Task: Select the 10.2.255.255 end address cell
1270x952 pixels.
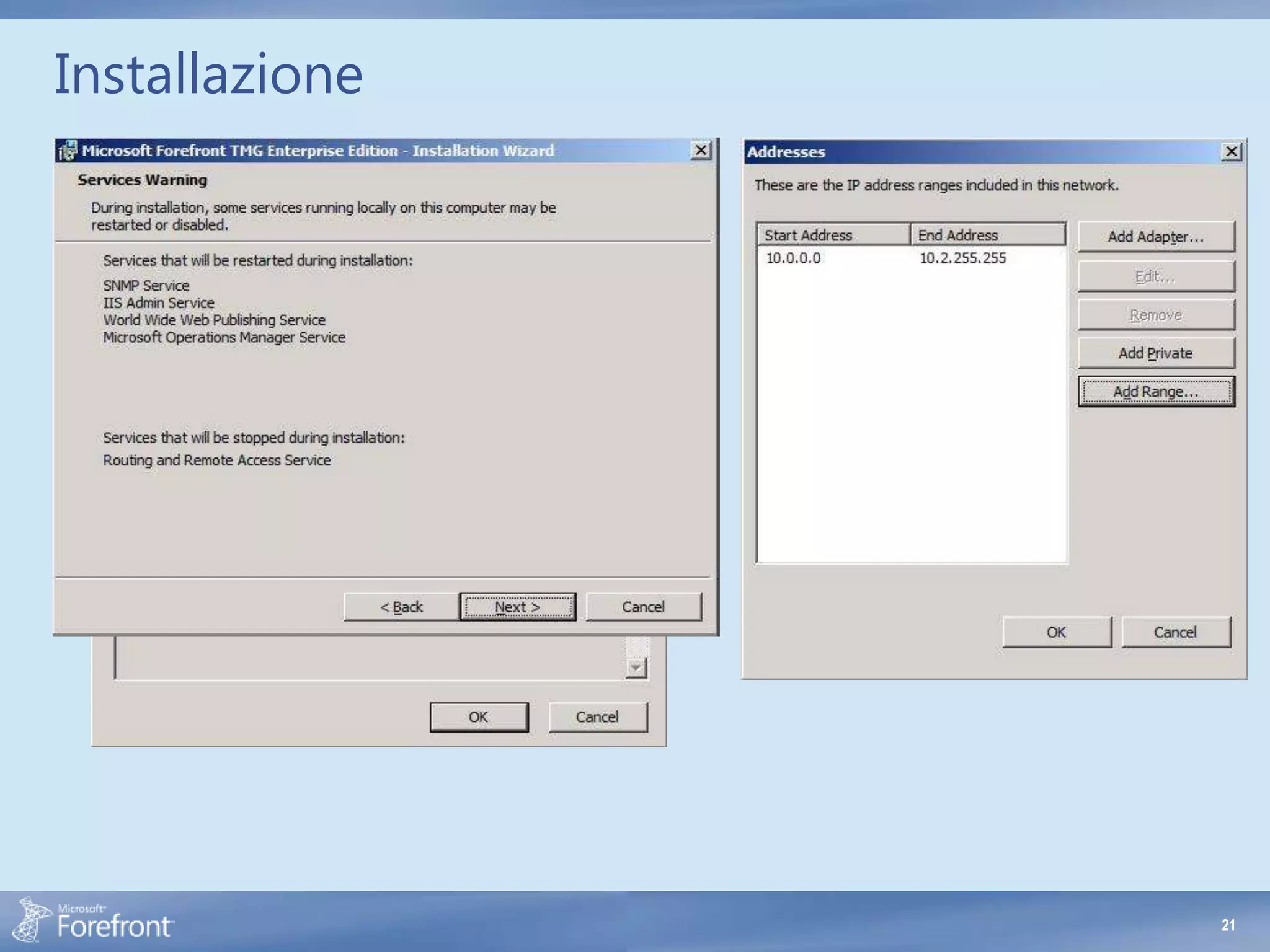Action: (962, 258)
